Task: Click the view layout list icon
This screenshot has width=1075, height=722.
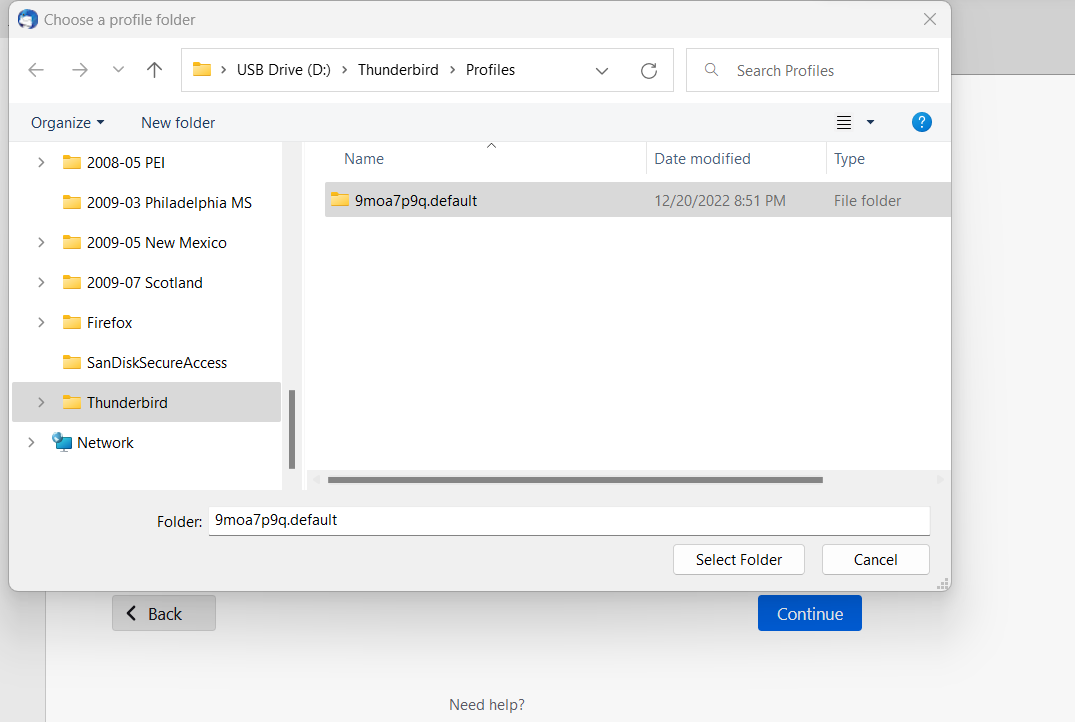Action: click(x=844, y=122)
